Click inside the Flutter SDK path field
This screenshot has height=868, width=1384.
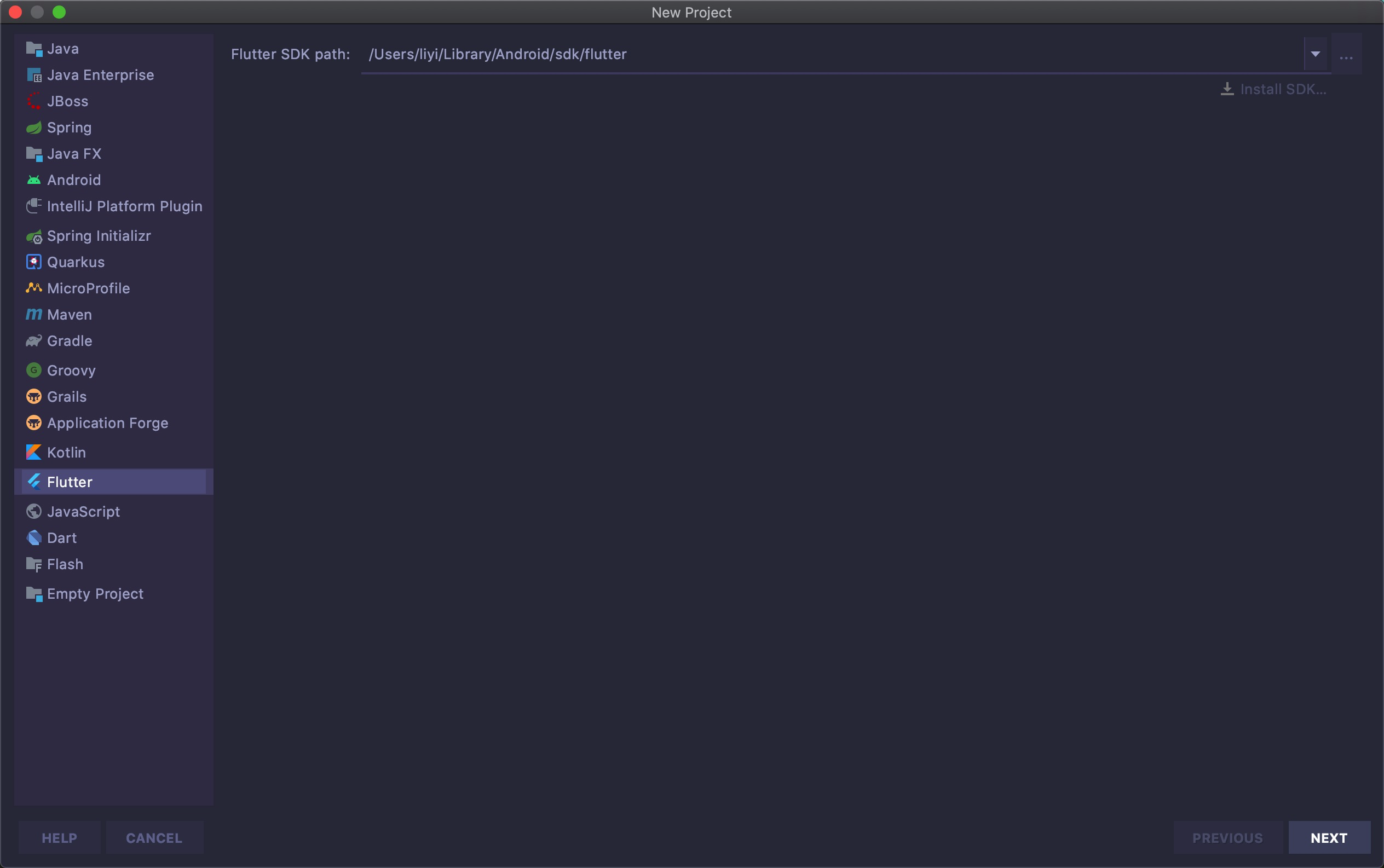(x=747, y=55)
